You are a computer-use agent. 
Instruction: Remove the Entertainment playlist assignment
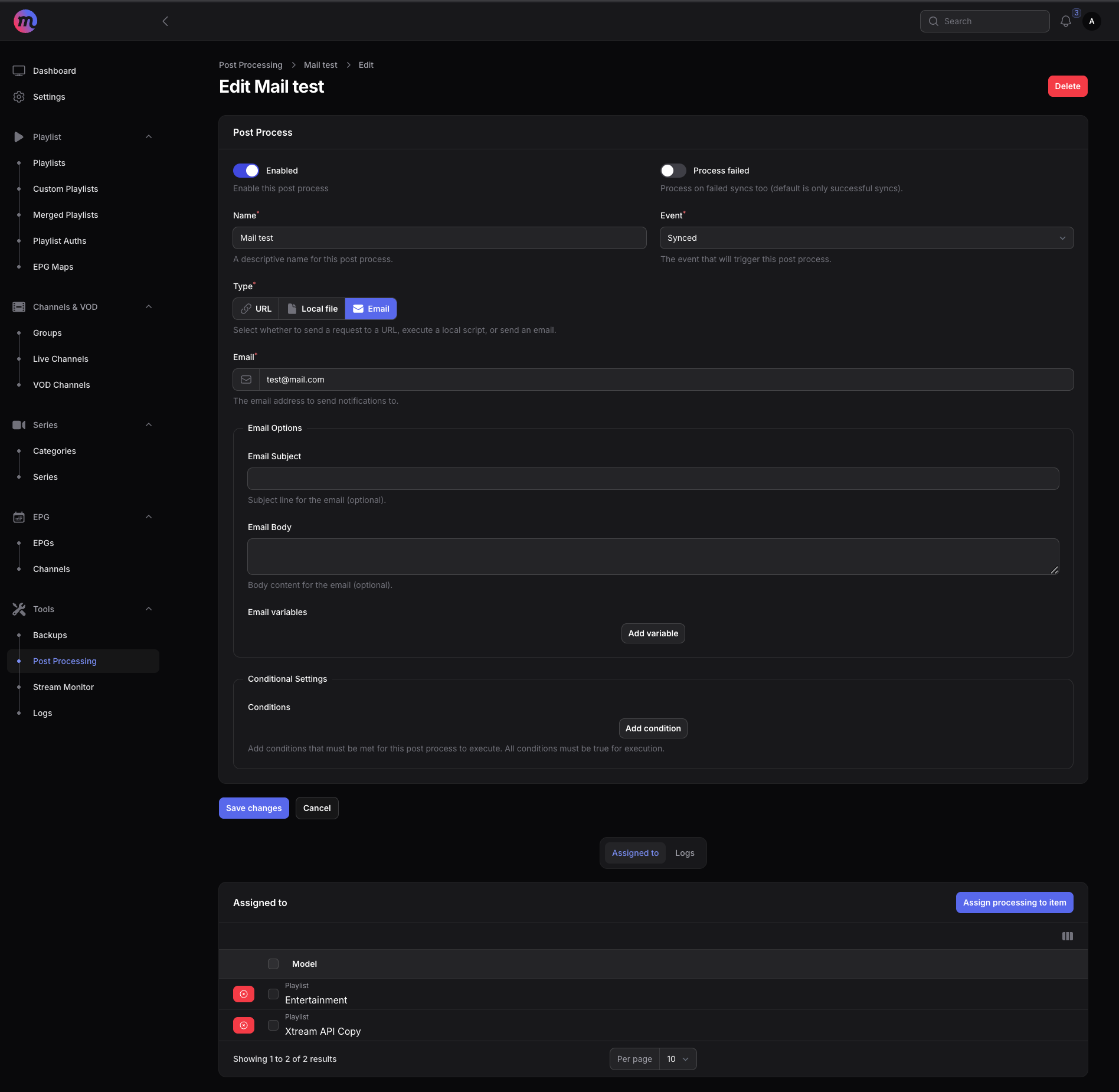(244, 994)
